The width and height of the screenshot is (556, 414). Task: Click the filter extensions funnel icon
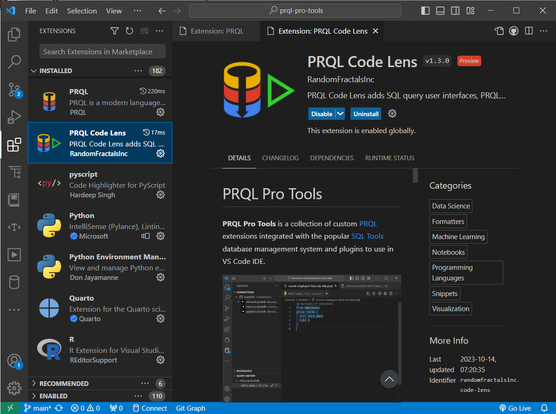pos(115,31)
